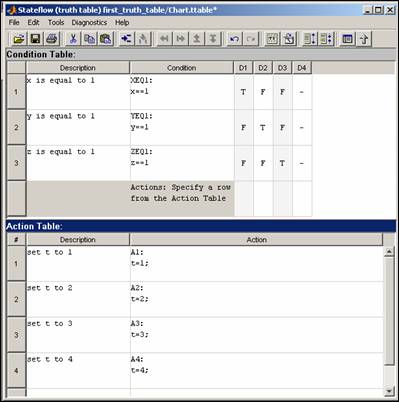
Task: Cut selection using scissors icon
Action: click(73, 39)
